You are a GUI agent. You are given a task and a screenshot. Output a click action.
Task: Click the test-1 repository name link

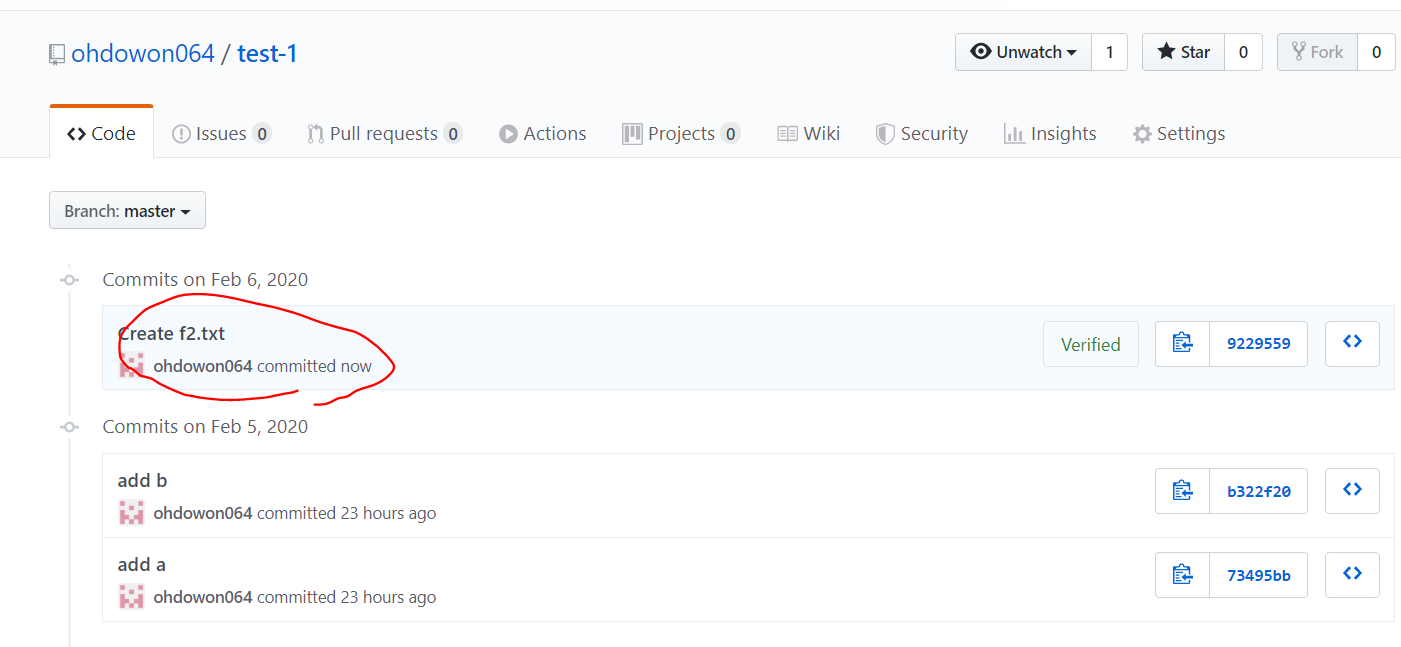coord(268,53)
